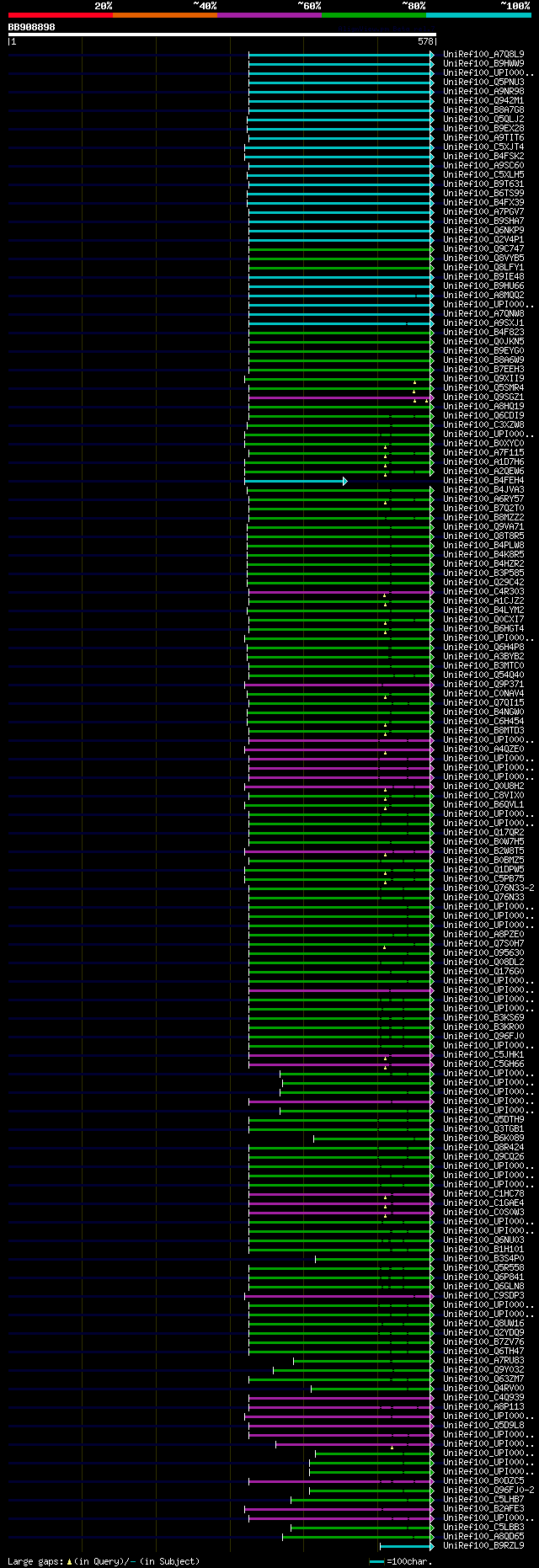
Task: Select the query sequence label BB908898
Action: [x=32, y=27]
